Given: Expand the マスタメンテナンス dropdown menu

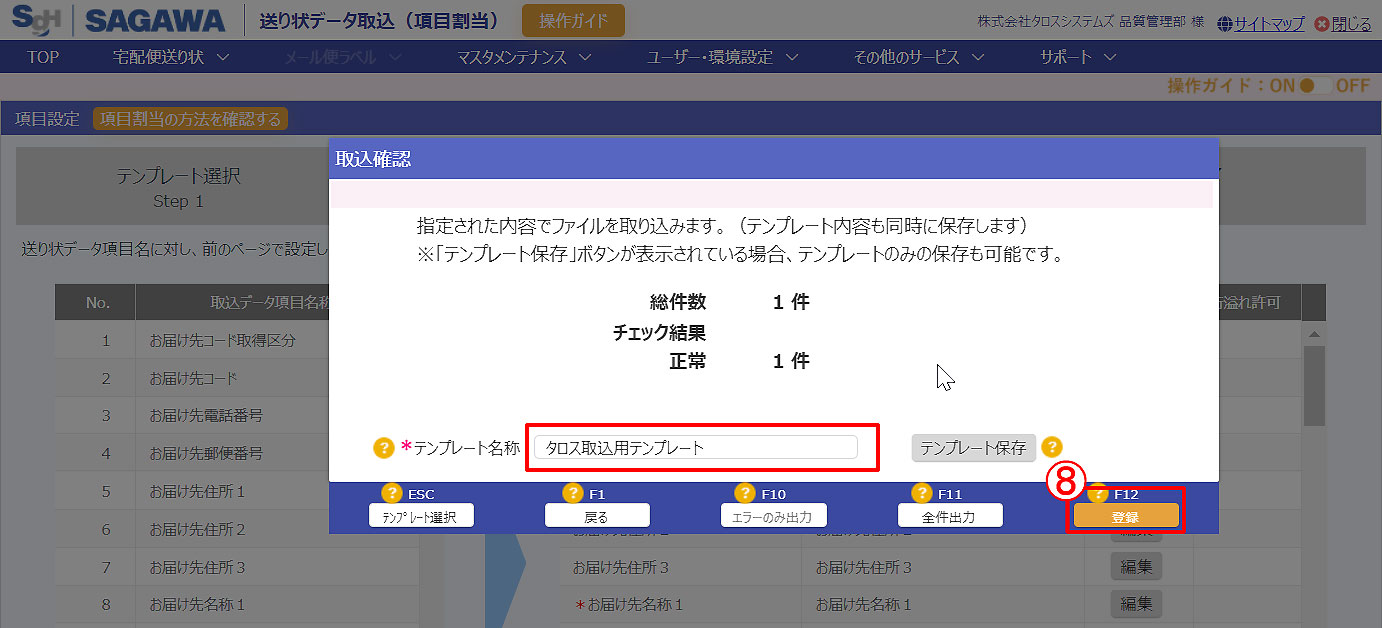Looking at the screenshot, I should tap(524, 57).
